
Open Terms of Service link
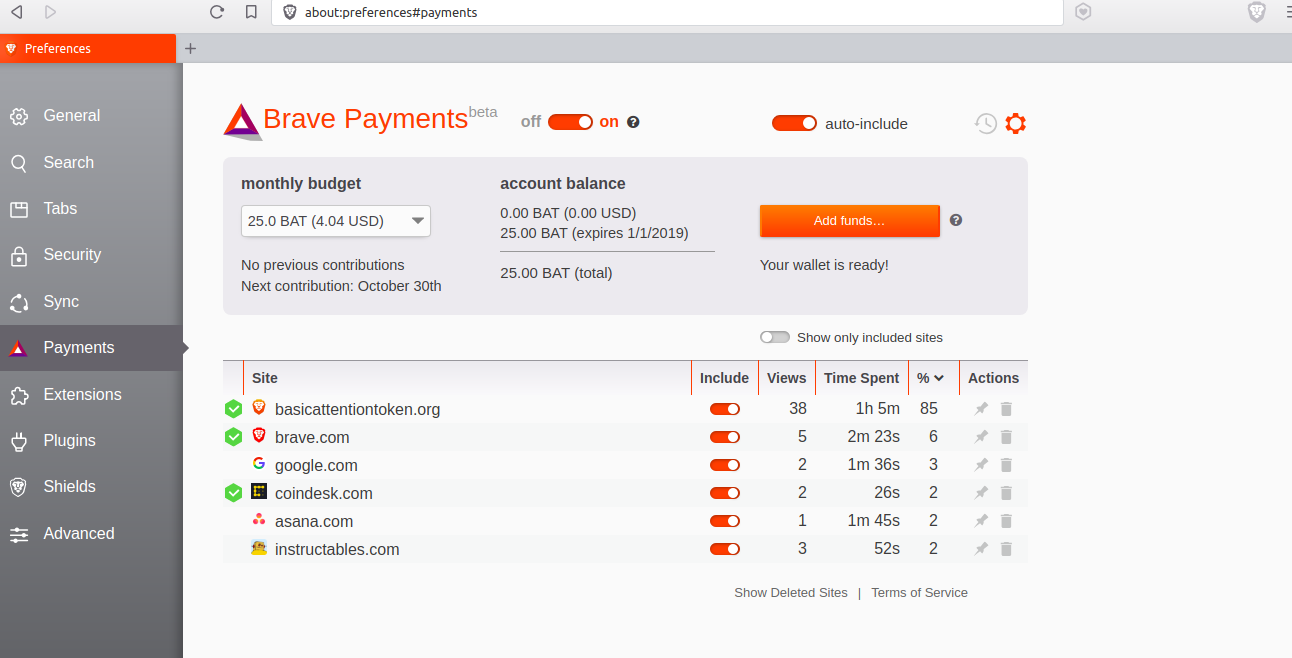(919, 592)
